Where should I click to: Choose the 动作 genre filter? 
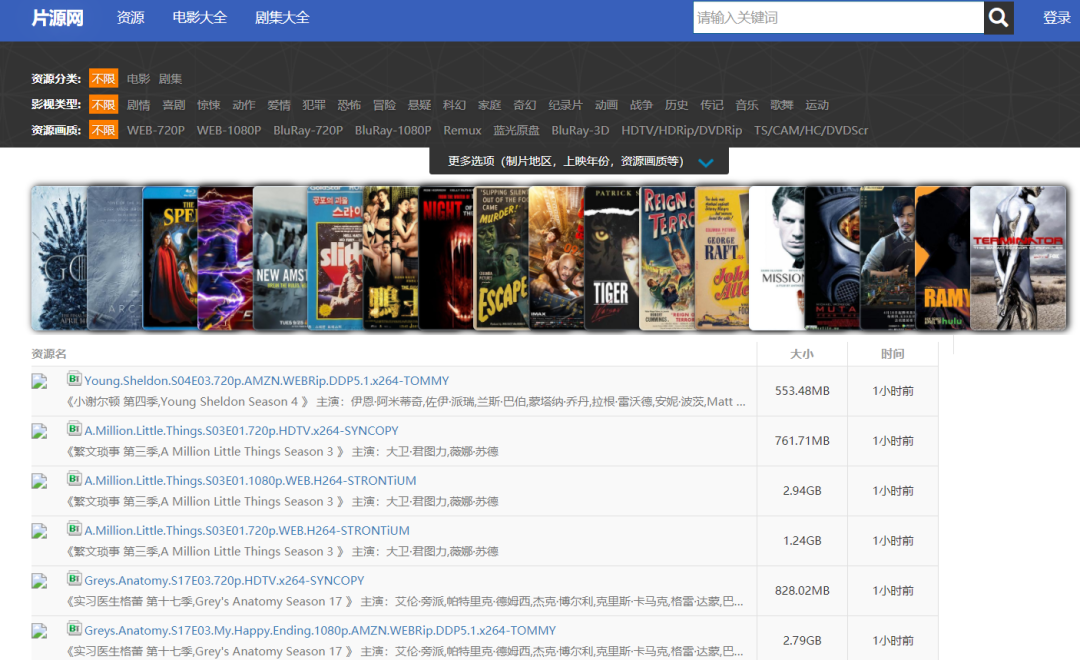tap(244, 105)
